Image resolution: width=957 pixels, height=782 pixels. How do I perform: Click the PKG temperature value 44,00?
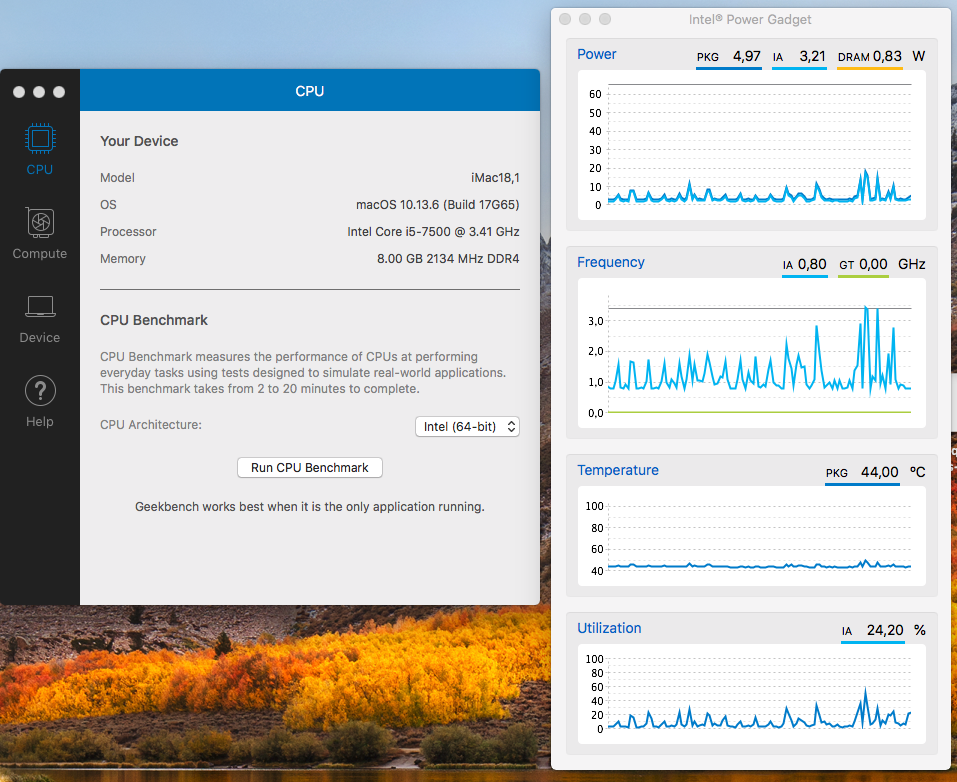pyautogui.click(x=879, y=472)
